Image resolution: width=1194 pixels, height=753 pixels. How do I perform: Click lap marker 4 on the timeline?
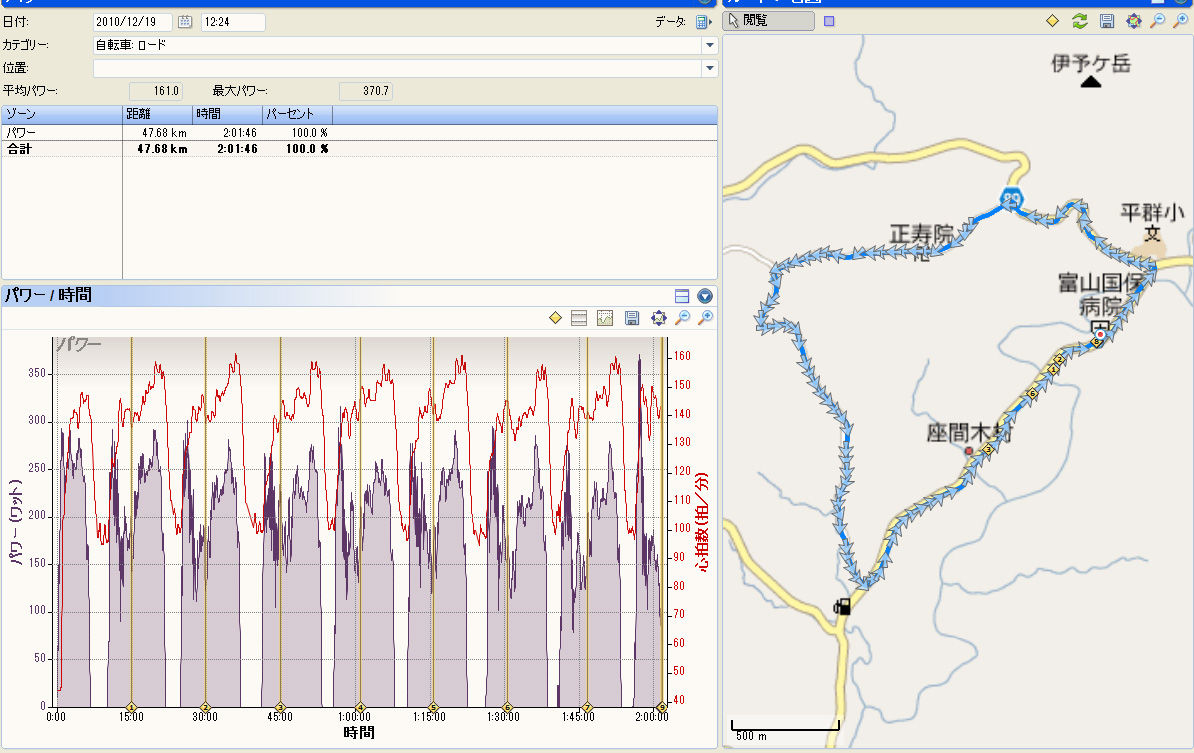click(x=360, y=706)
